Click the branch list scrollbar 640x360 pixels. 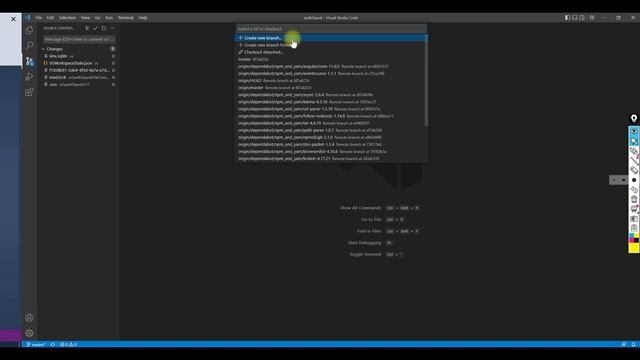[x=427, y=80]
